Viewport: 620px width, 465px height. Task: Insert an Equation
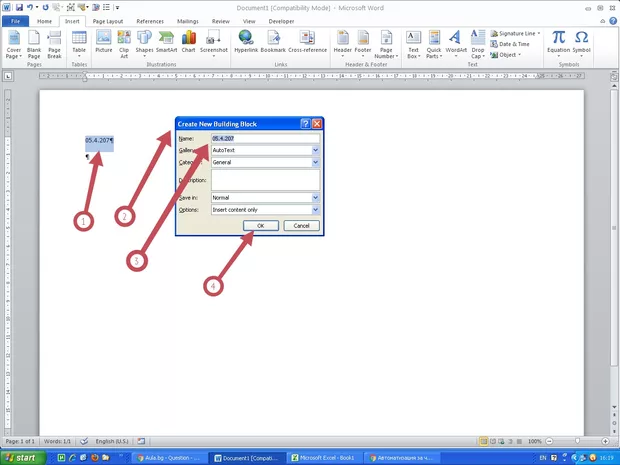[558, 43]
